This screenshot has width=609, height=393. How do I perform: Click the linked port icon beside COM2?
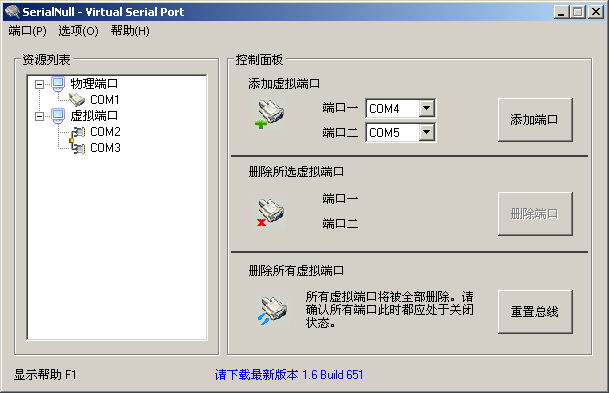[x=78, y=132]
